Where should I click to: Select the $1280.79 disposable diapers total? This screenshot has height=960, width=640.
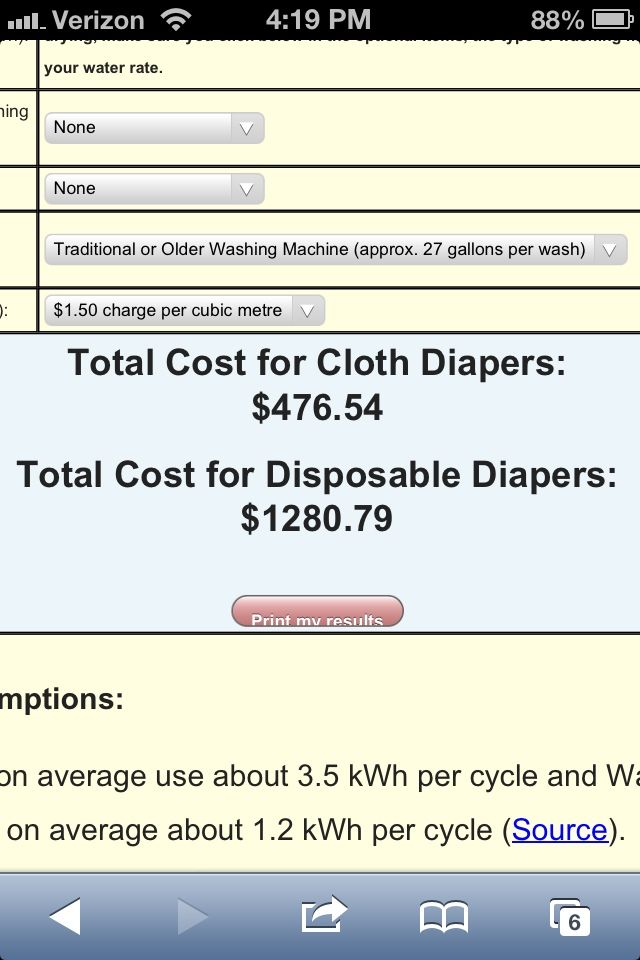coord(317,518)
